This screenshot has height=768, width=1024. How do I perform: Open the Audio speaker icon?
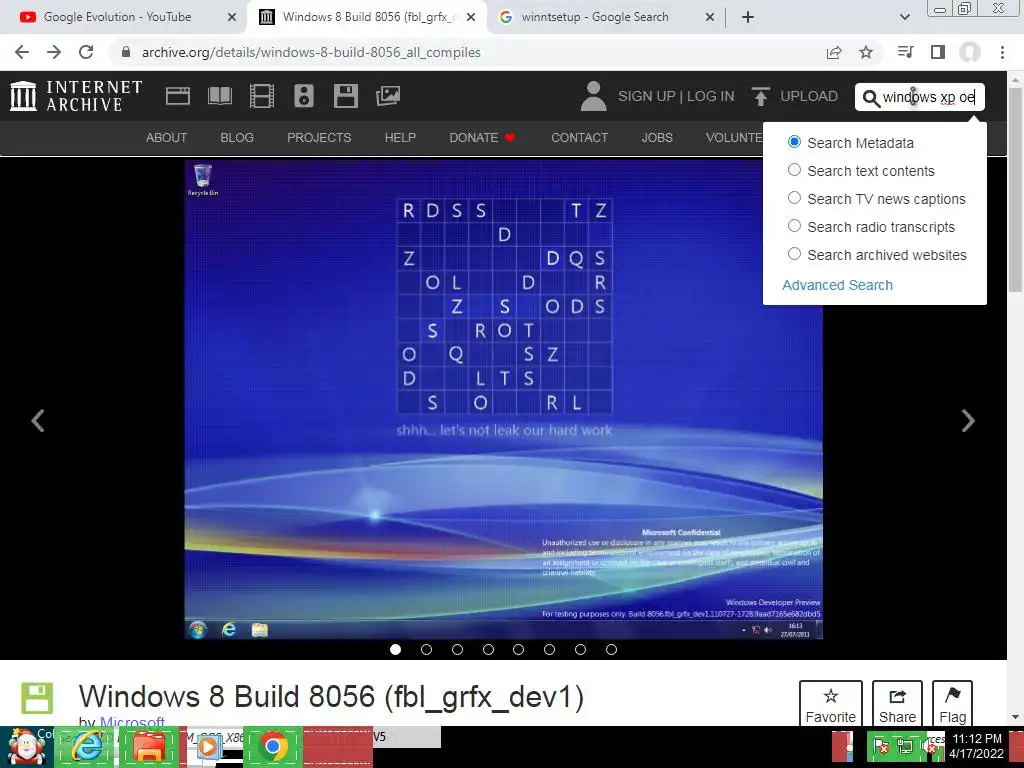tap(304, 96)
